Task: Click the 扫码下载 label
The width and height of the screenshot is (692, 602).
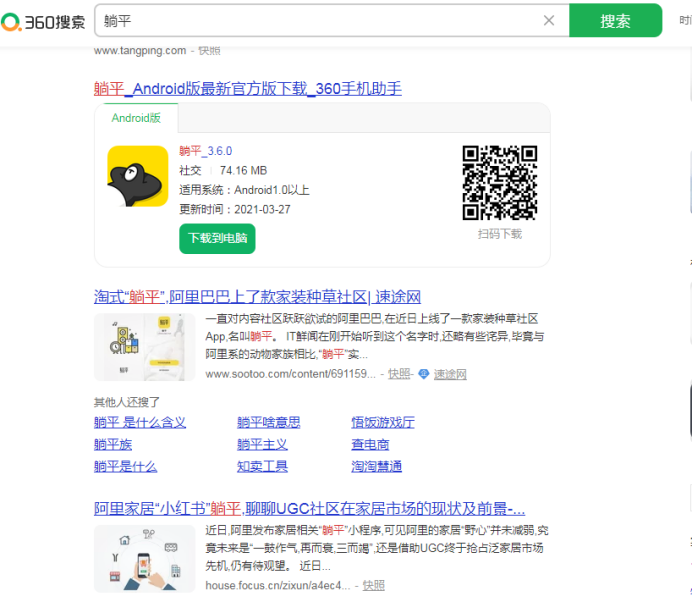Action: click(x=500, y=234)
